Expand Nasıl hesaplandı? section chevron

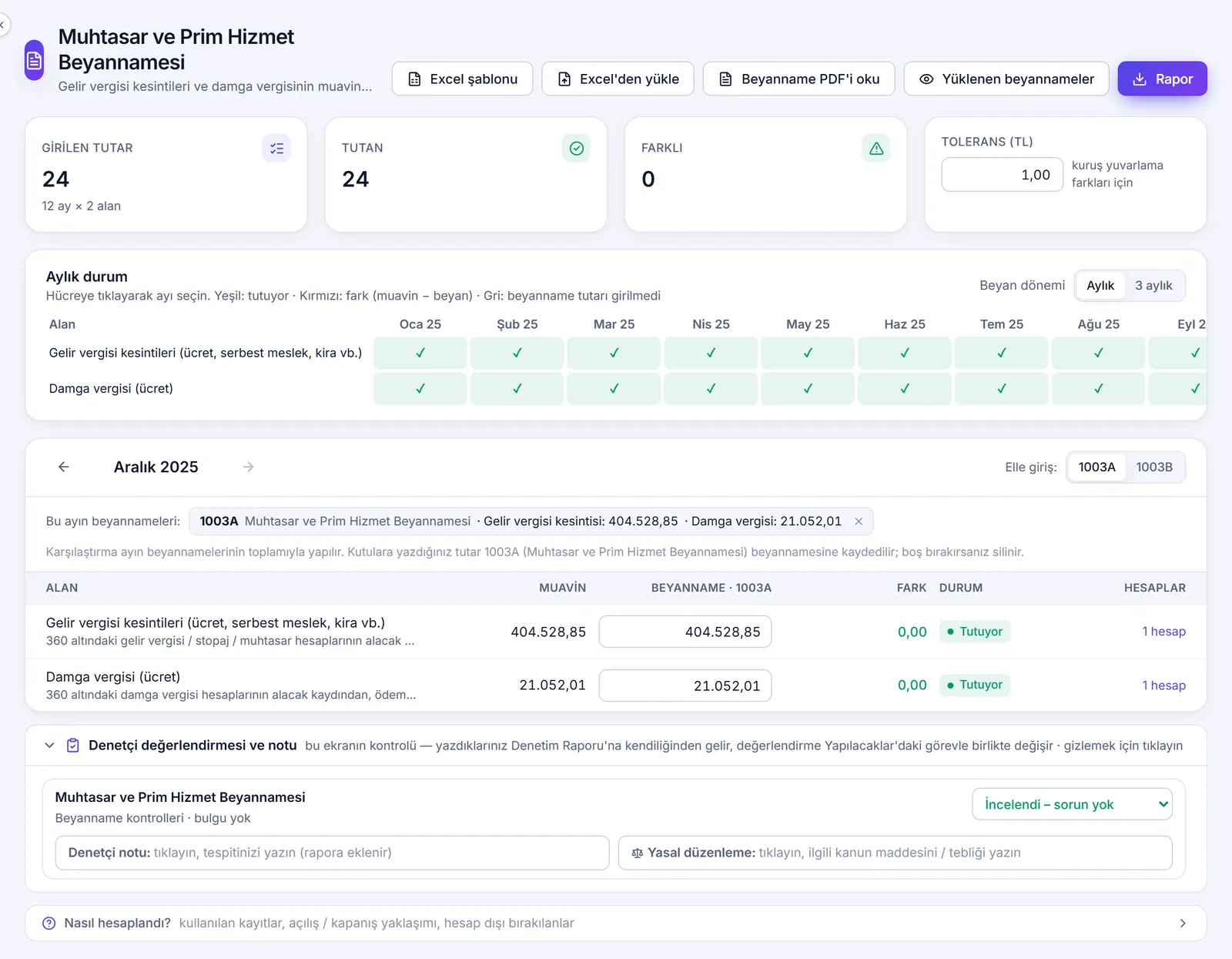tap(1183, 924)
